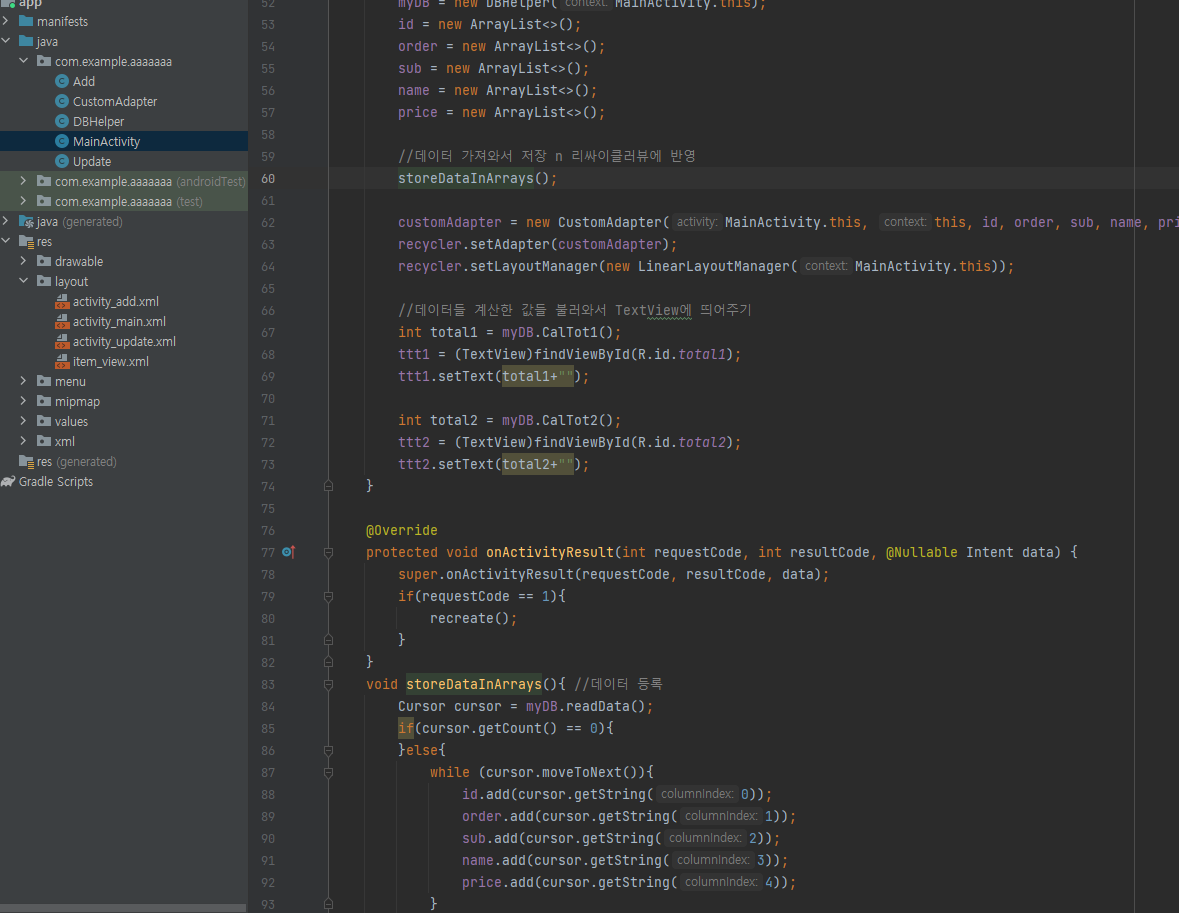Toggle the while loop fold marker on line 87
This screenshot has height=913, width=1179.
pyautogui.click(x=329, y=772)
